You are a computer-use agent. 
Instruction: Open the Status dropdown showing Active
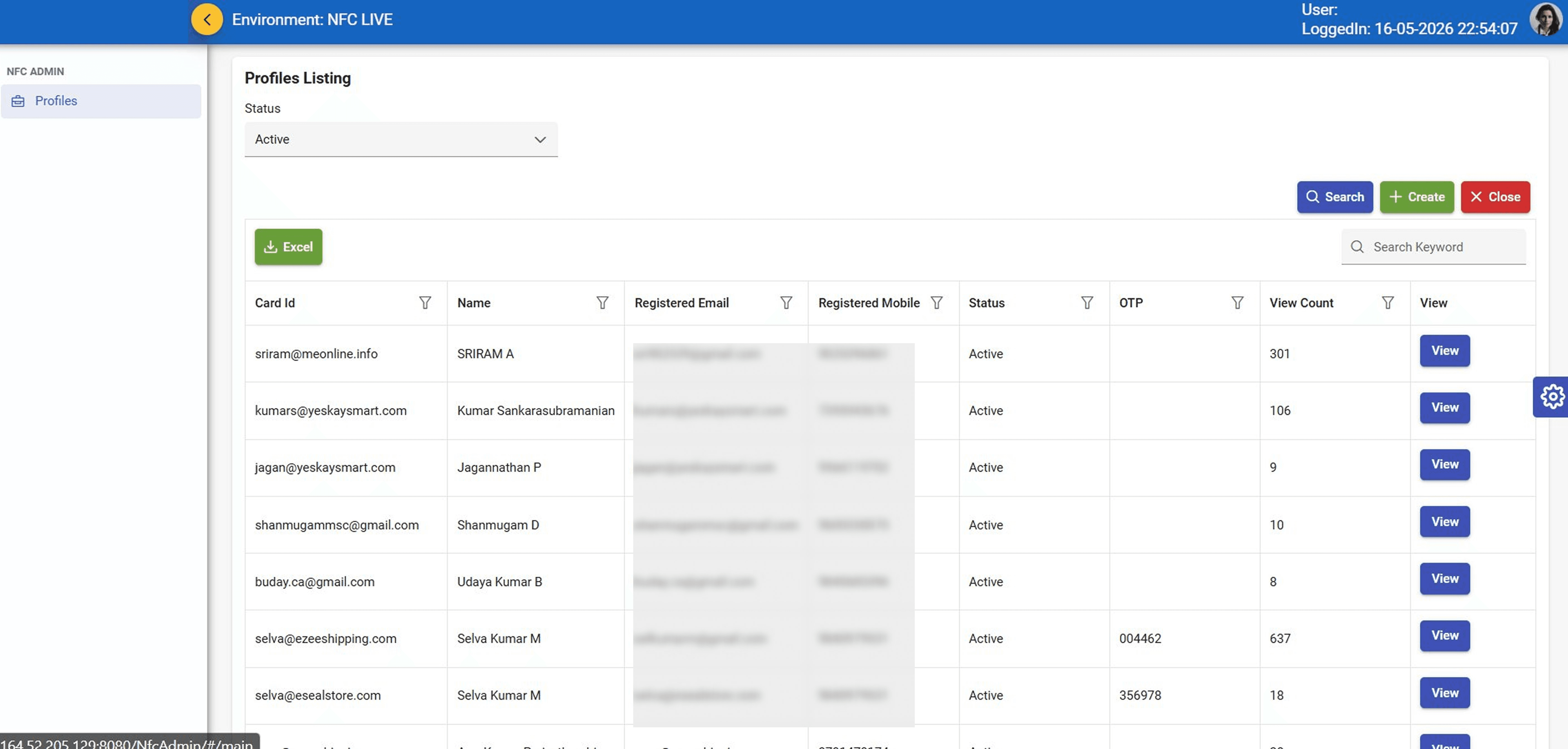(401, 139)
